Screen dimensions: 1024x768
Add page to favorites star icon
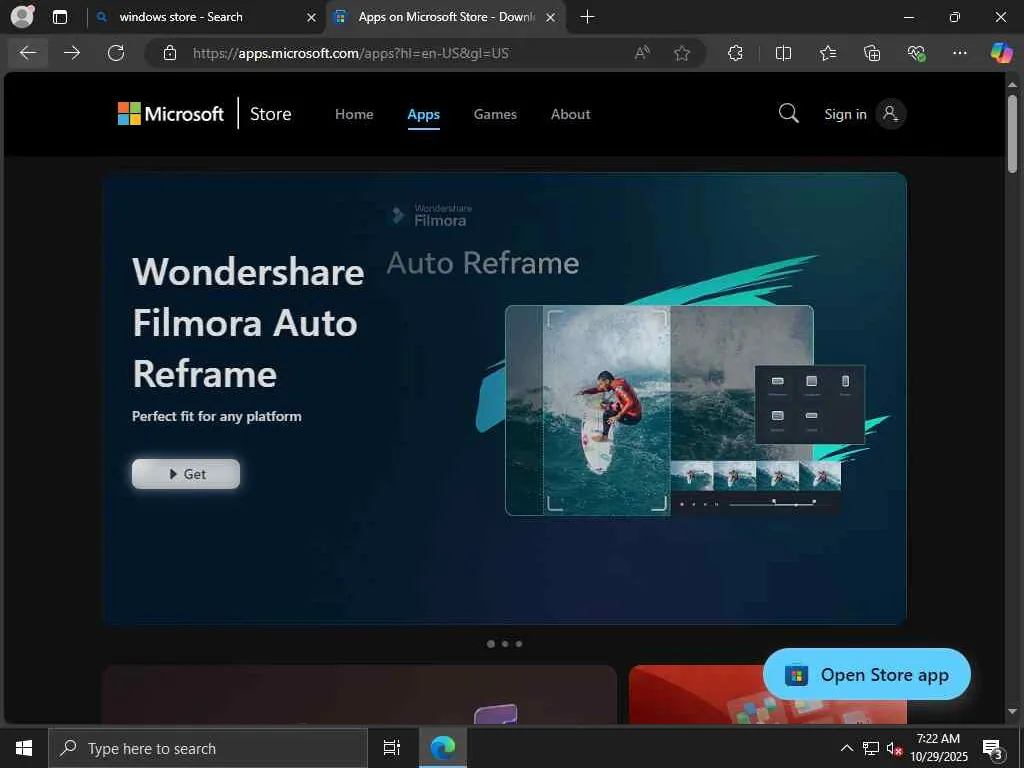[682, 53]
